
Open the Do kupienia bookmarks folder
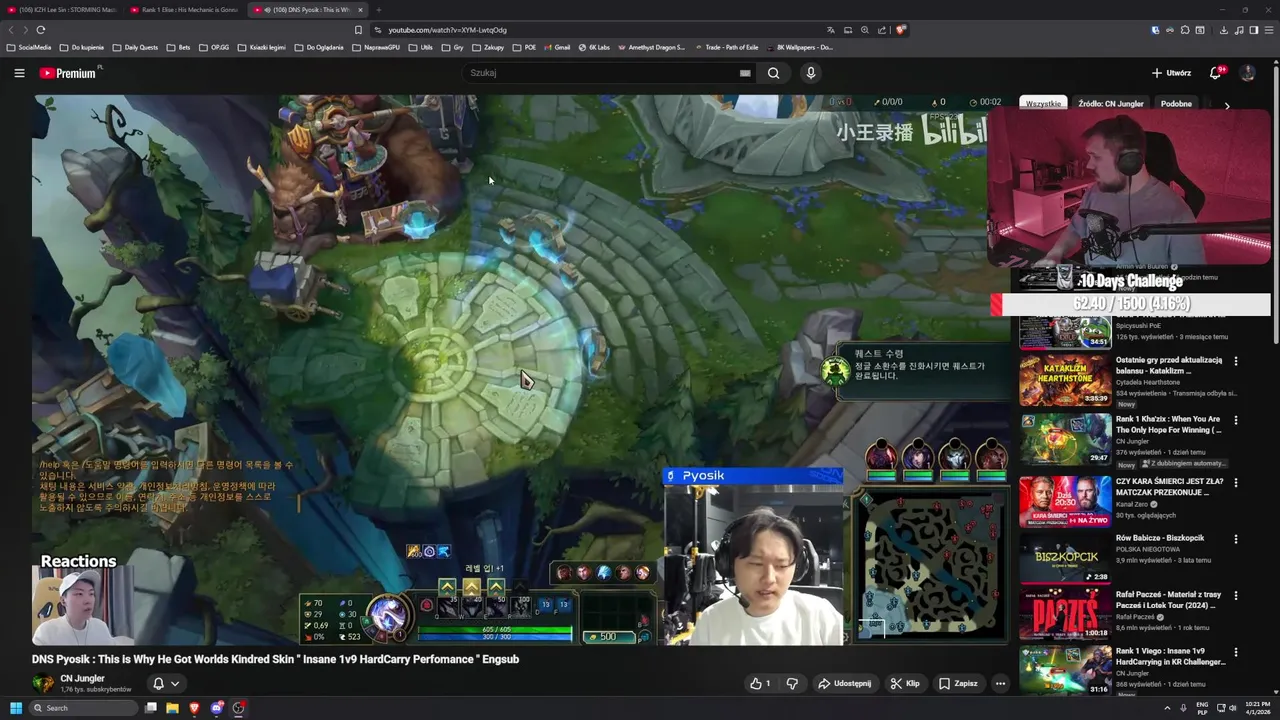pyautogui.click(x=82, y=47)
